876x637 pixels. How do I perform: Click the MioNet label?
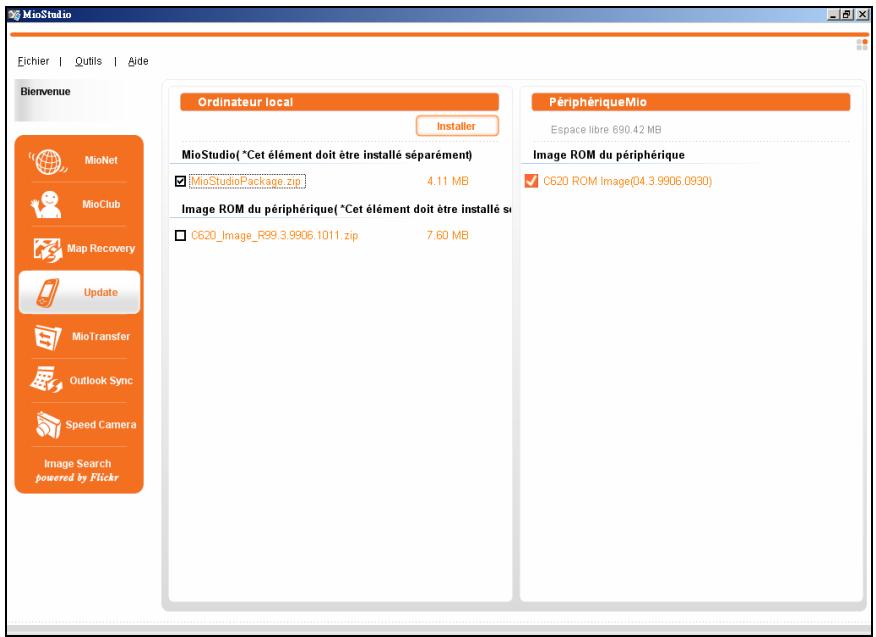coord(101,160)
